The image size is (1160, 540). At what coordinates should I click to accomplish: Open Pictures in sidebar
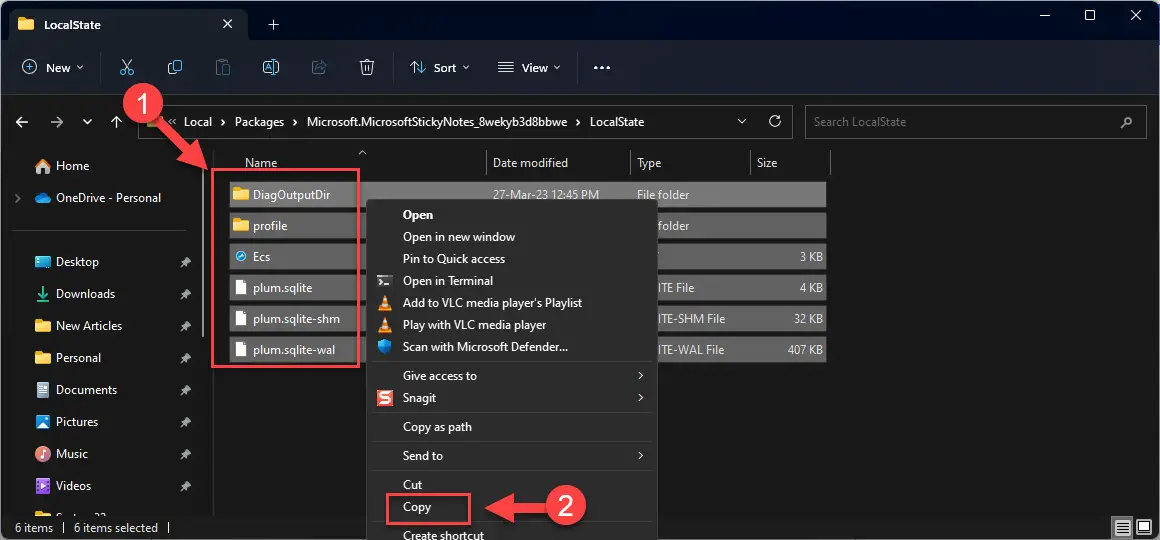coord(77,422)
